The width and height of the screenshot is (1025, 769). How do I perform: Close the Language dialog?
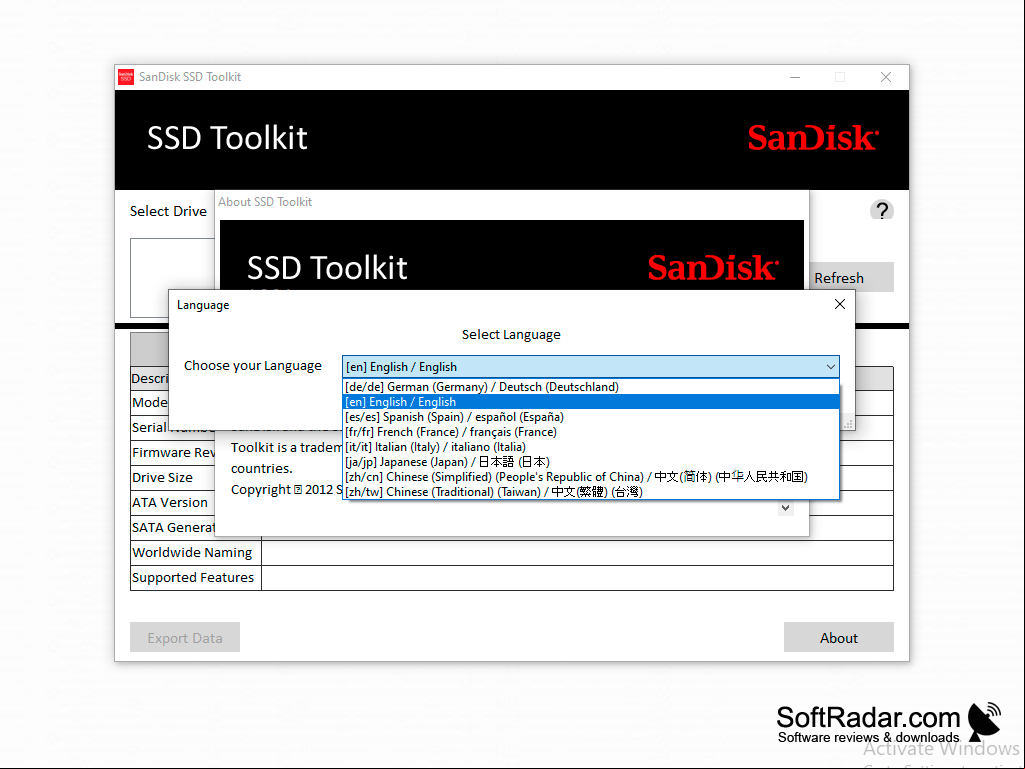tap(840, 304)
